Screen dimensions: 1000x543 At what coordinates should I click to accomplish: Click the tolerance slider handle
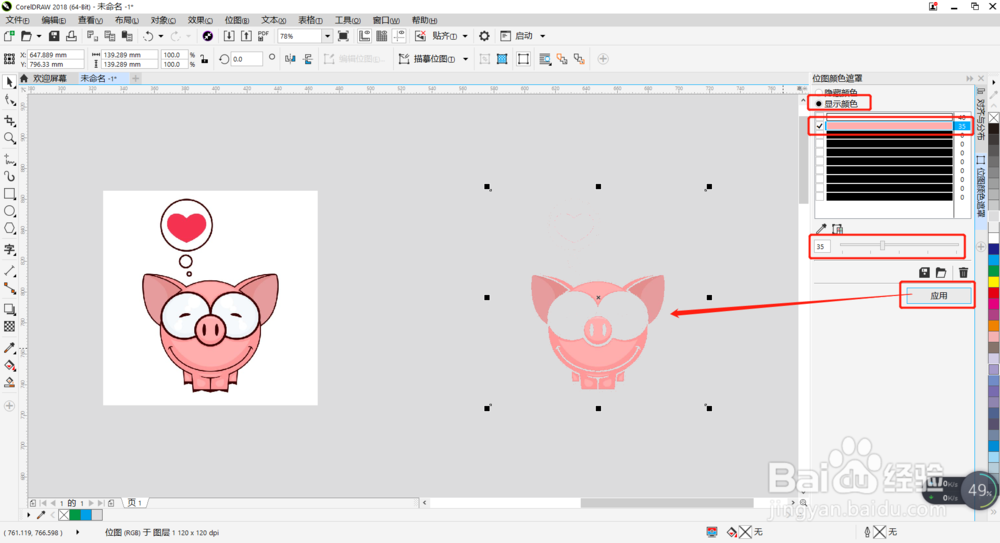pos(883,245)
